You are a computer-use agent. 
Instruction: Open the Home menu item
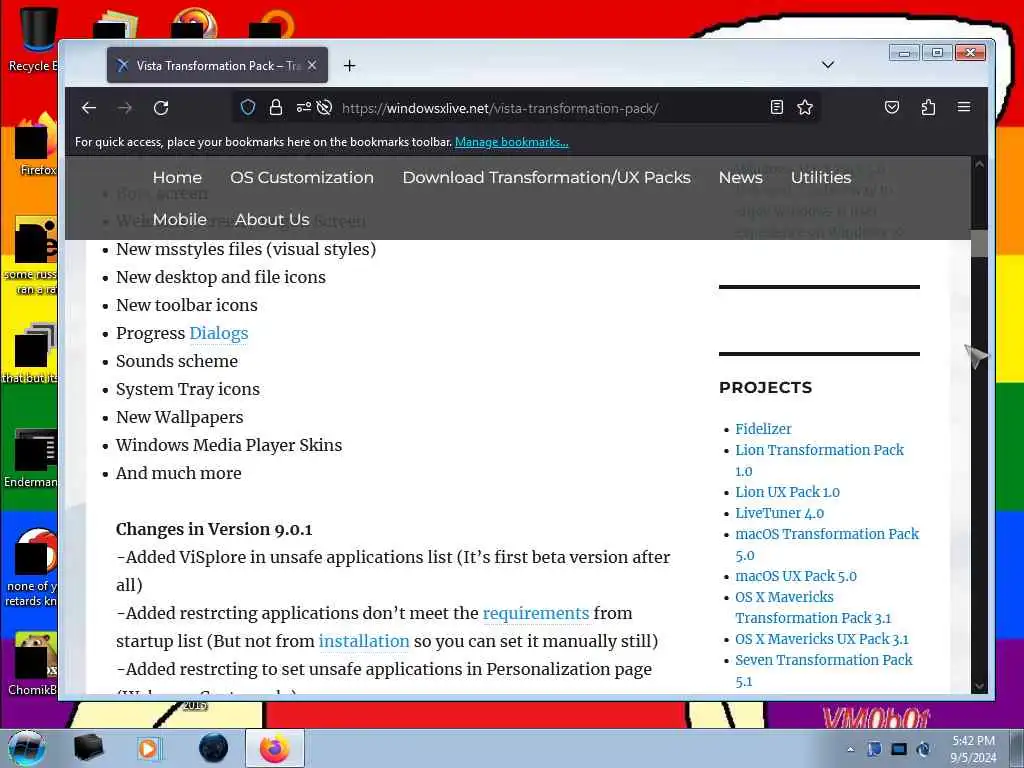177,178
